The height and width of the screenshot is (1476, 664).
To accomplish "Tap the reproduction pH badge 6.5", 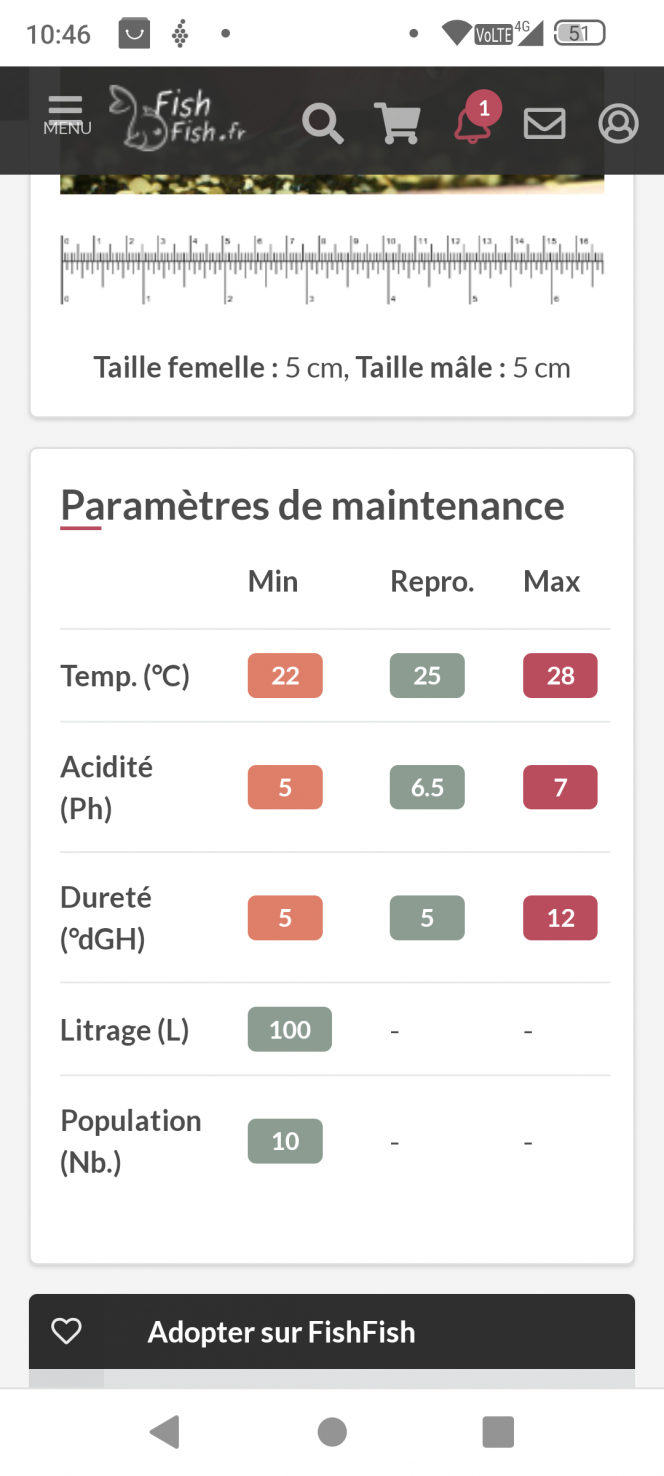I will tap(427, 787).
